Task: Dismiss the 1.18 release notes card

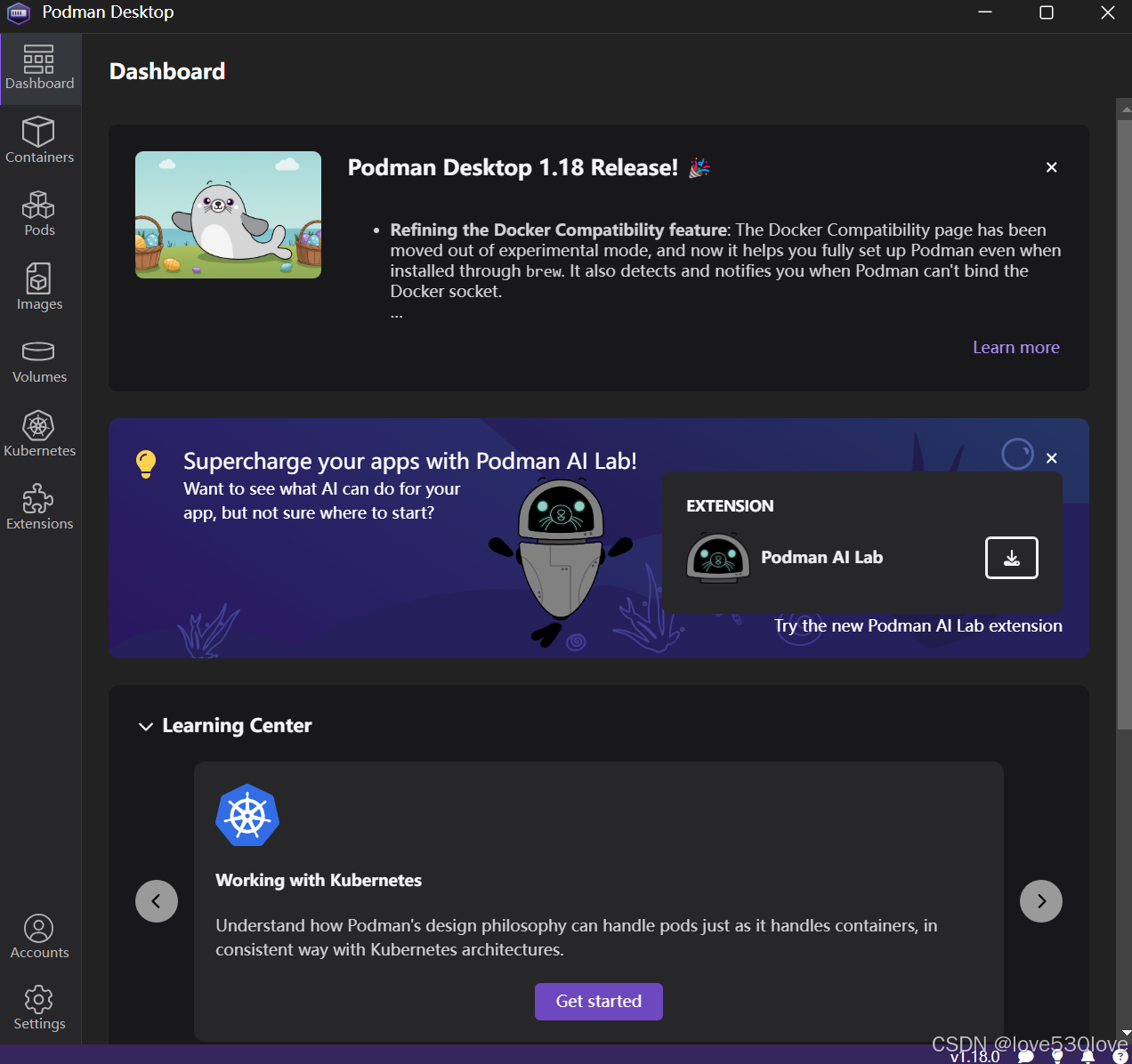Action: (x=1052, y=167)
